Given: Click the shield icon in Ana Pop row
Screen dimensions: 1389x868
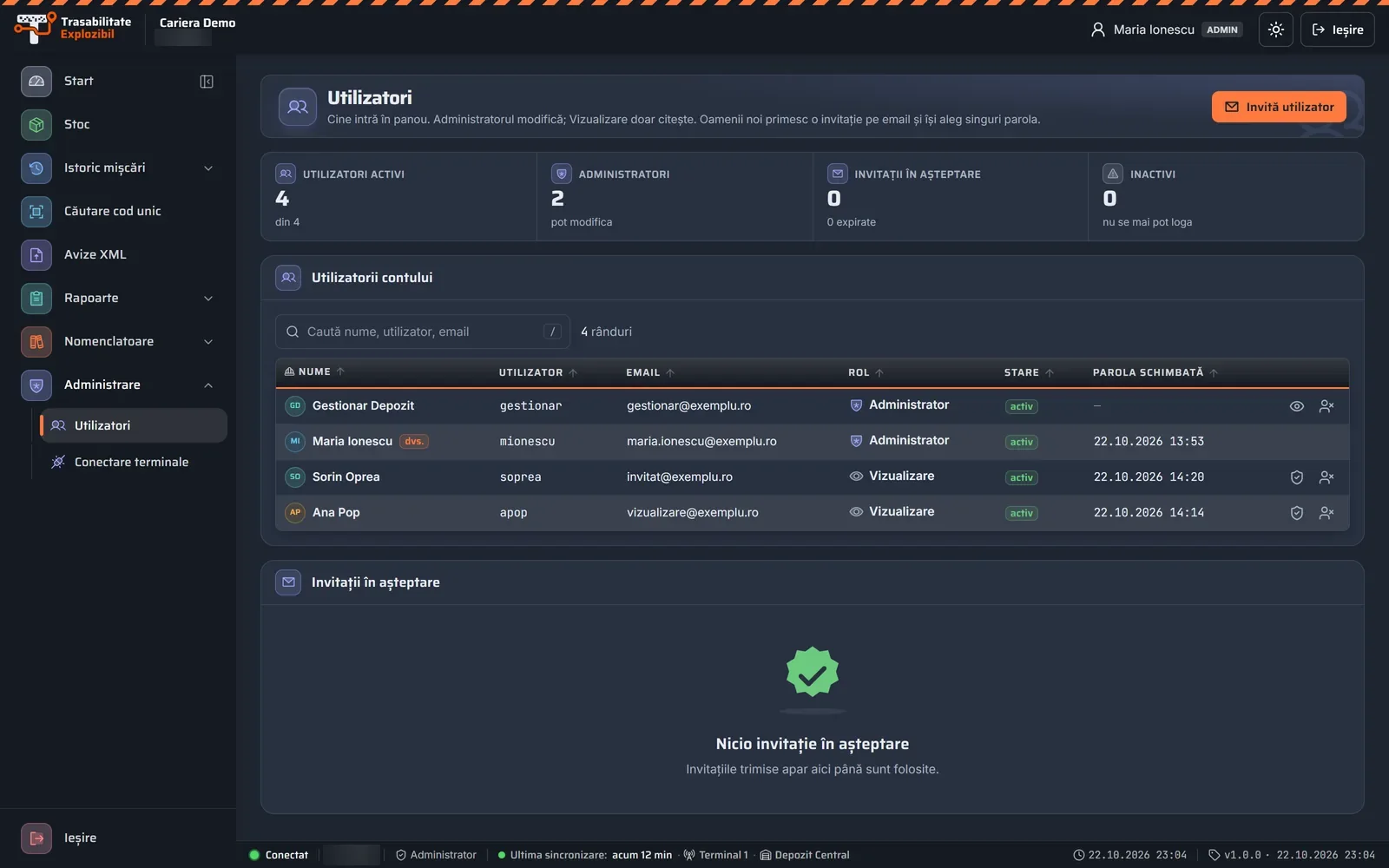Looking at the screenshot, I should tap(1296, 513).
